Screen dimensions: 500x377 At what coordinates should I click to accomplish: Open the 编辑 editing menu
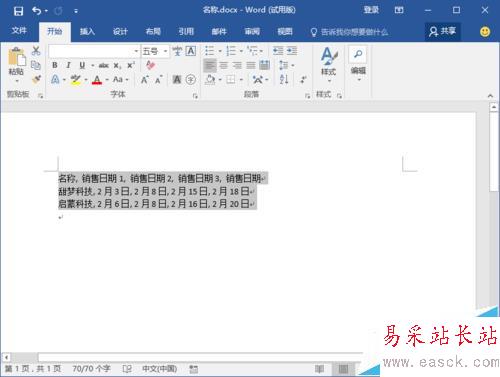point(358,64)
